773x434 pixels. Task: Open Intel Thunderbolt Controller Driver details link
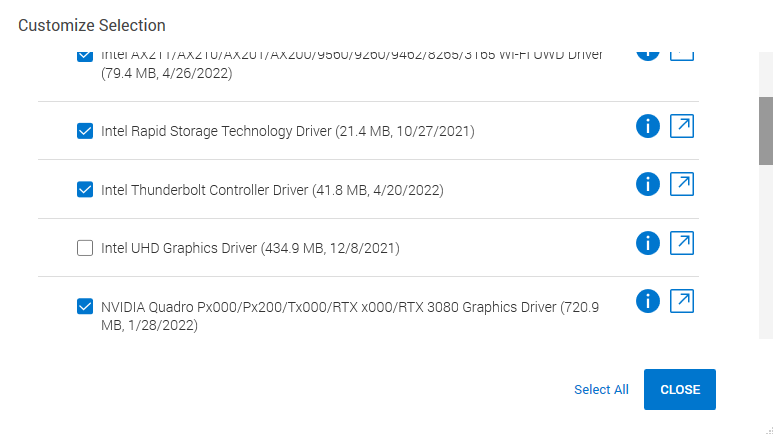[681, 184]
